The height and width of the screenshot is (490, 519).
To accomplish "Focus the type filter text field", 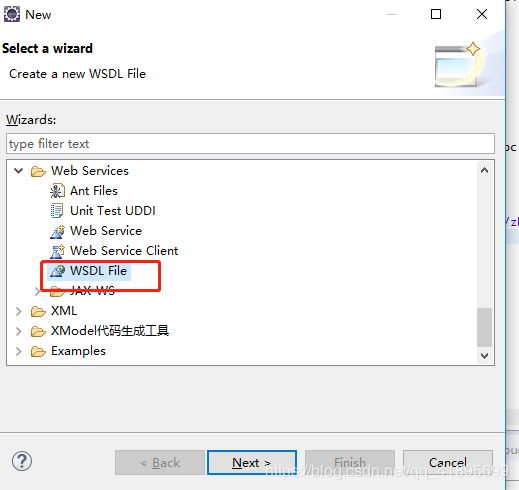I will click(x=250, y=144).
